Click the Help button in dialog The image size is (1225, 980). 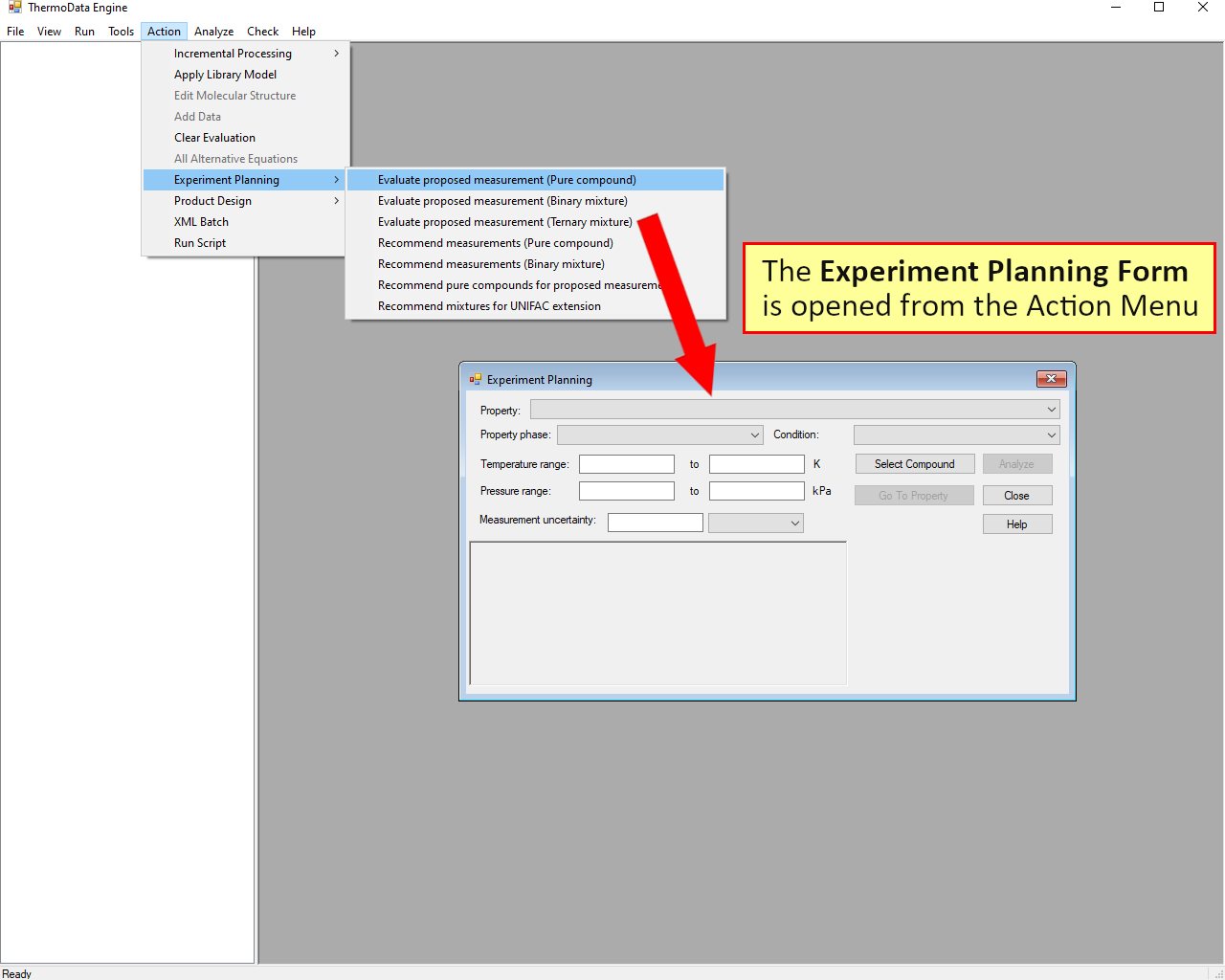pyautogui.click(x=1016, y=524)
